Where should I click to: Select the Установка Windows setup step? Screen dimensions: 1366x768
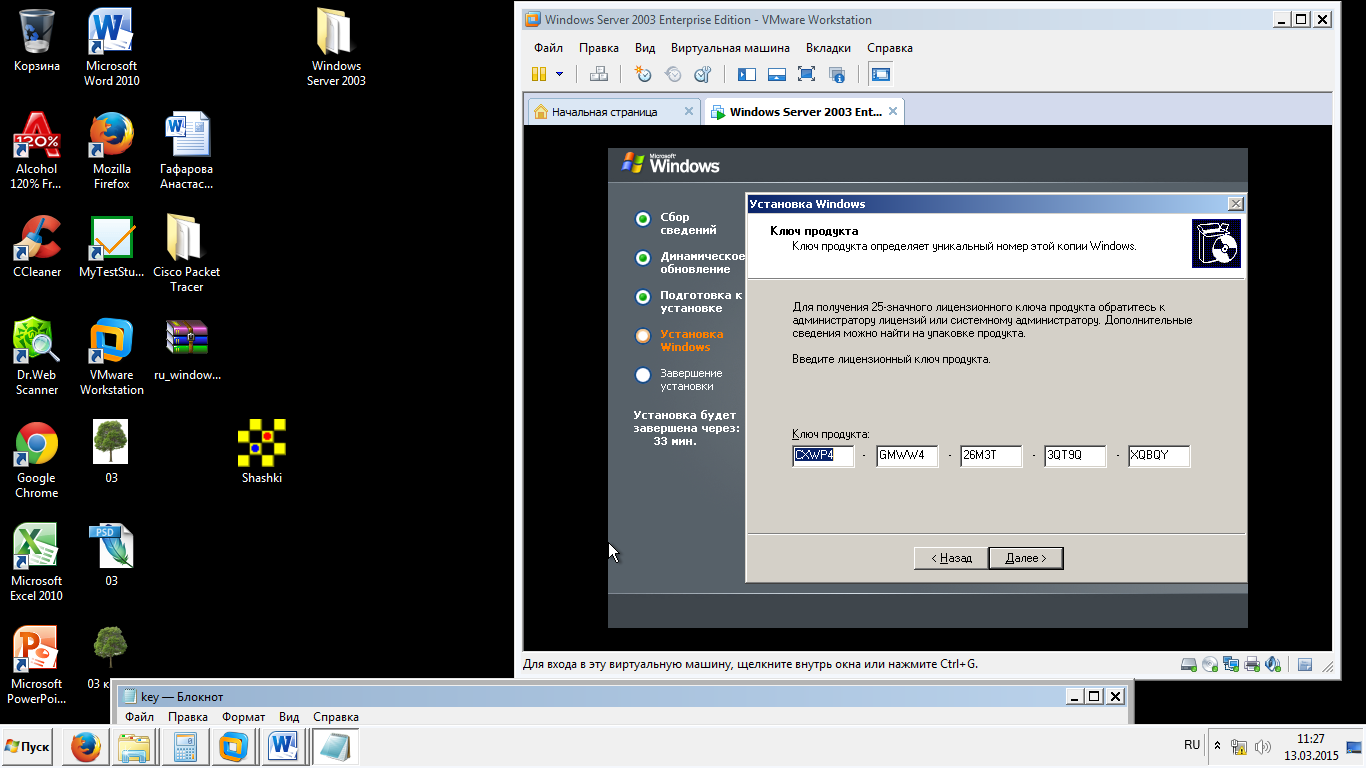(x=680, y=341)
